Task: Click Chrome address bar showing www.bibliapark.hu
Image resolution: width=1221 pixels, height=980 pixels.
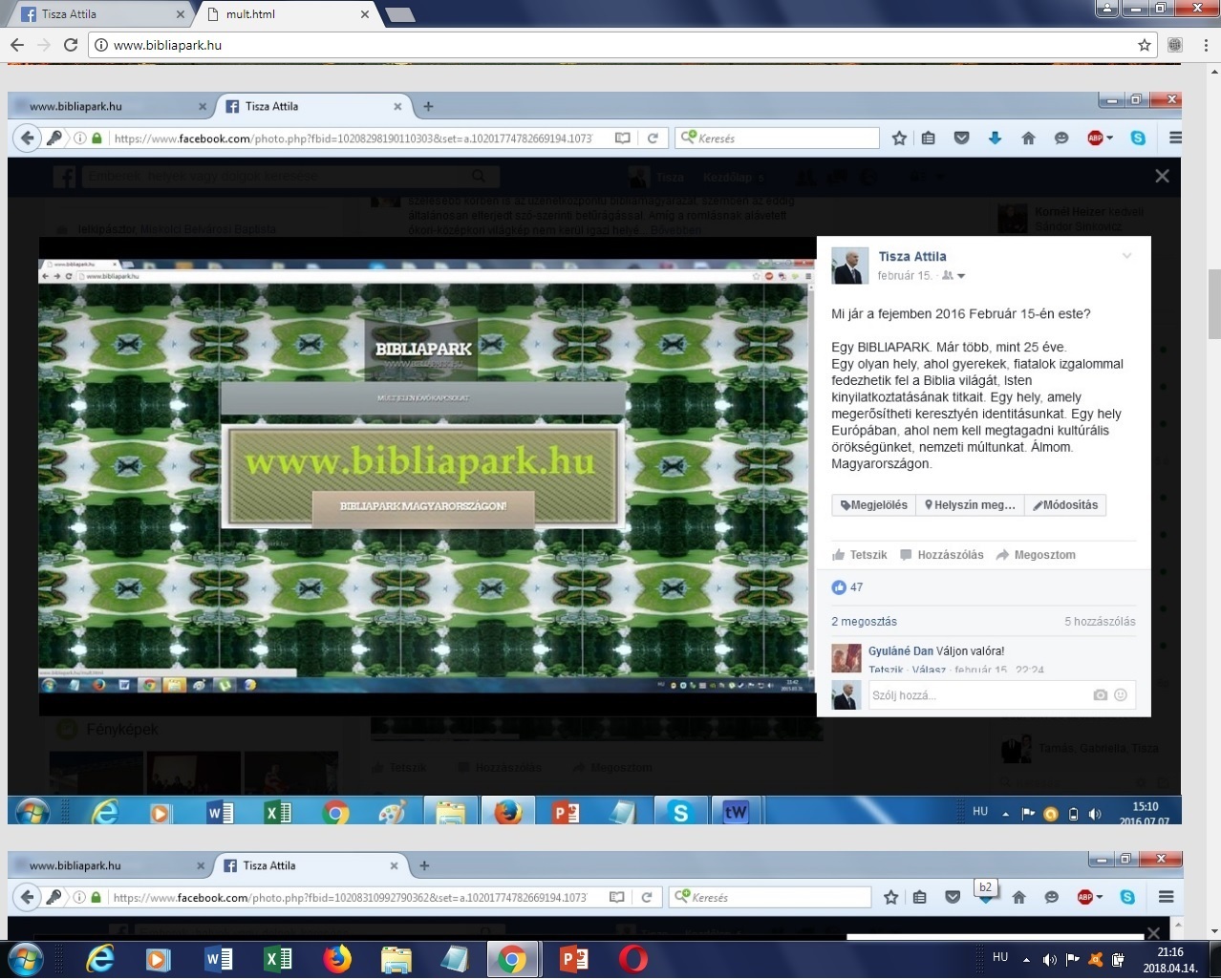Action: point(621,45)
